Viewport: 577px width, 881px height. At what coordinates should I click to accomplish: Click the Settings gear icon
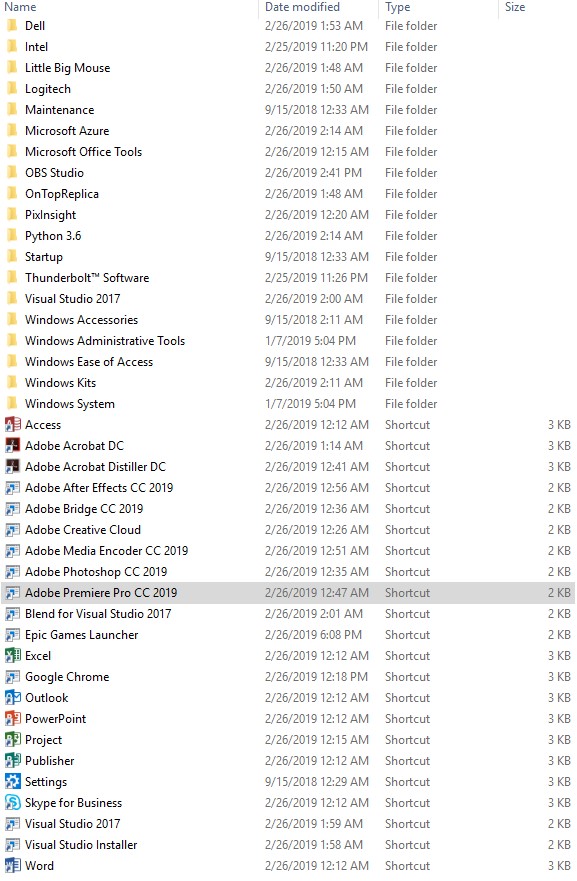12,782
